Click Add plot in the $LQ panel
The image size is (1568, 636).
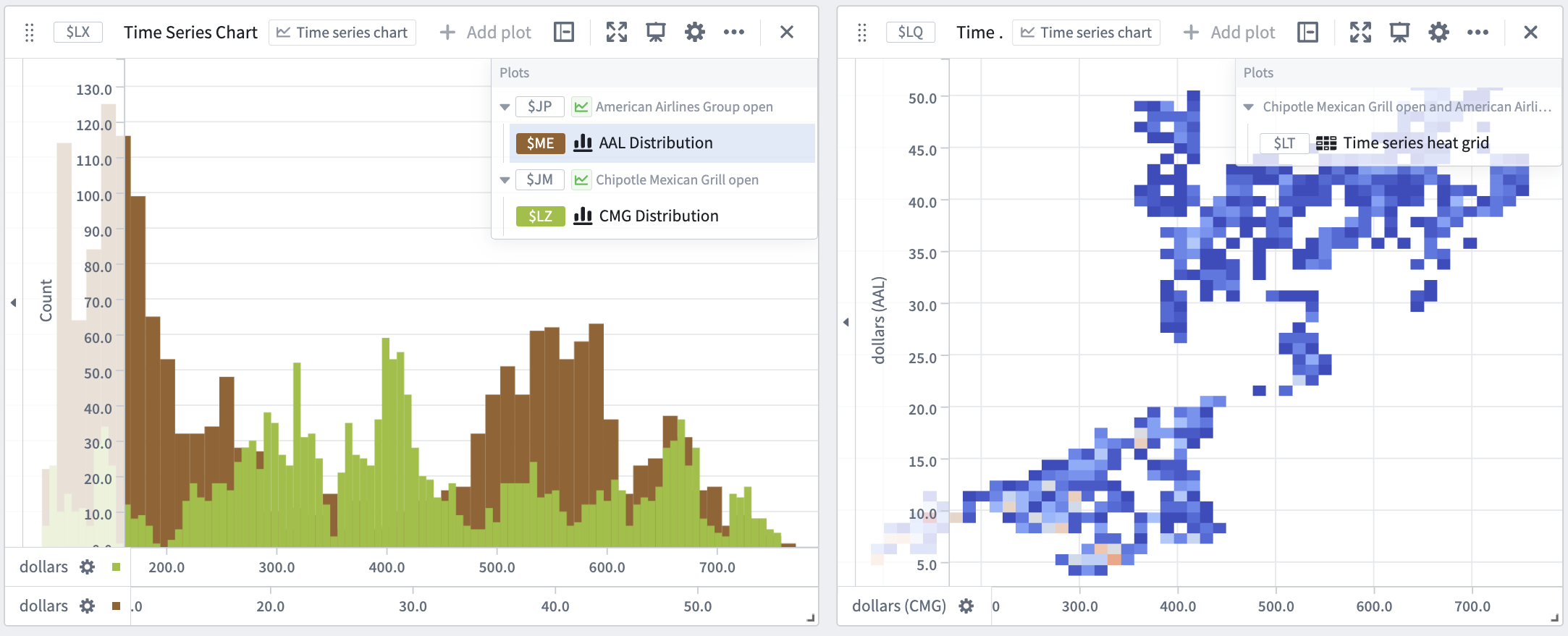click(1229, 33)
